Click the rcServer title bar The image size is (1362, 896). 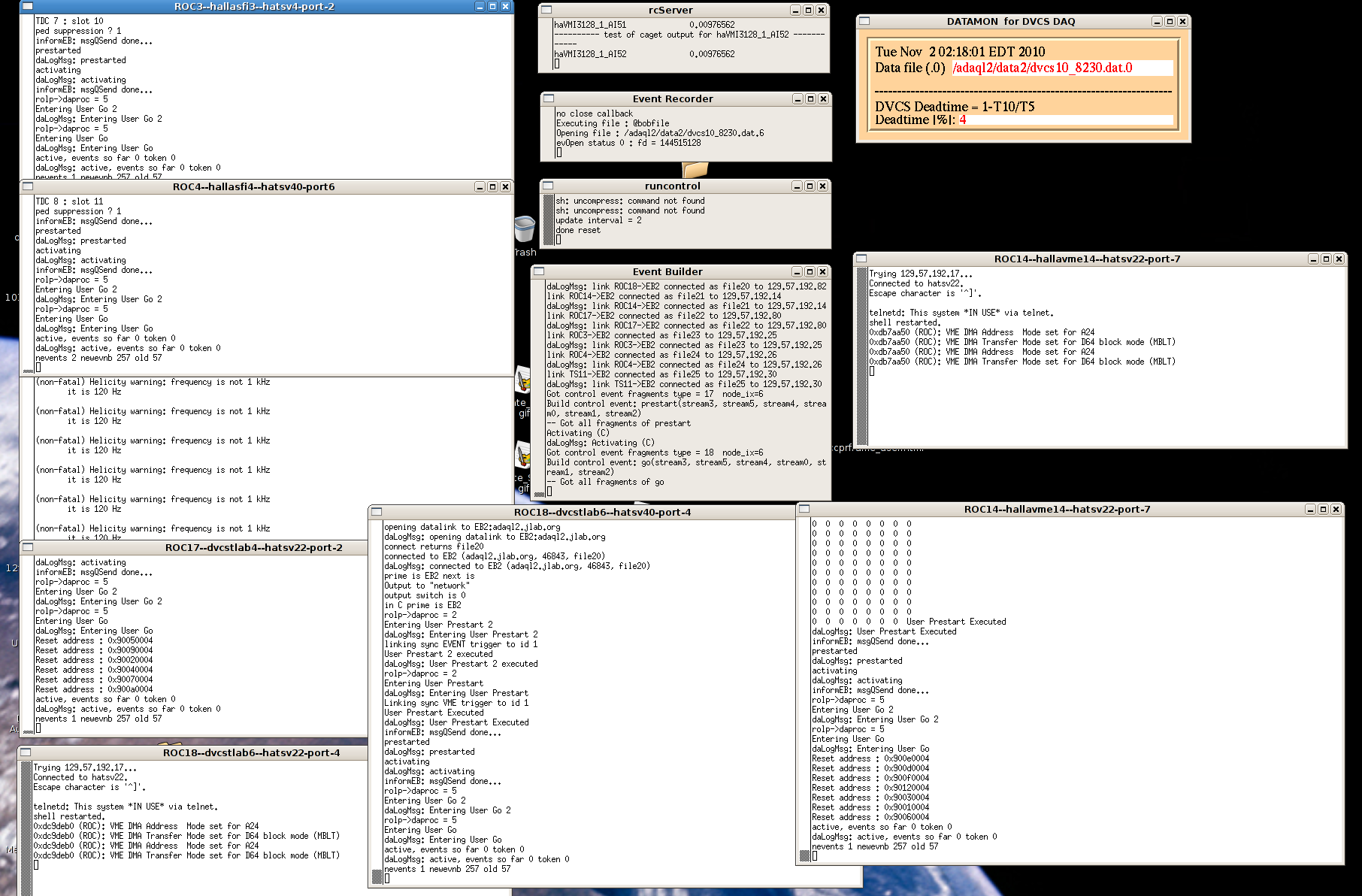(x=670, y=11)
